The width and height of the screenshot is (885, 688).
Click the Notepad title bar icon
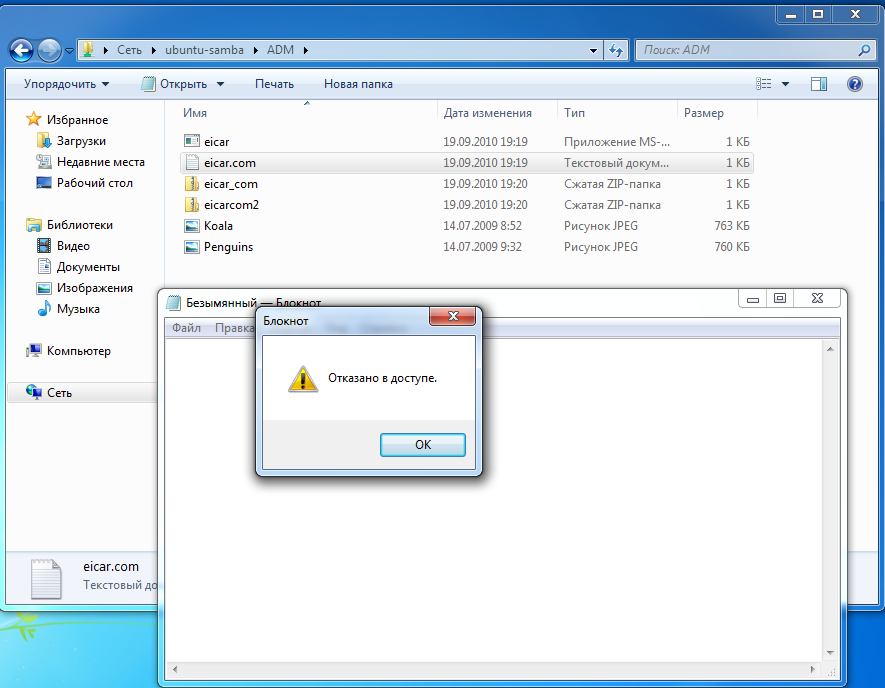coord(174,303)
